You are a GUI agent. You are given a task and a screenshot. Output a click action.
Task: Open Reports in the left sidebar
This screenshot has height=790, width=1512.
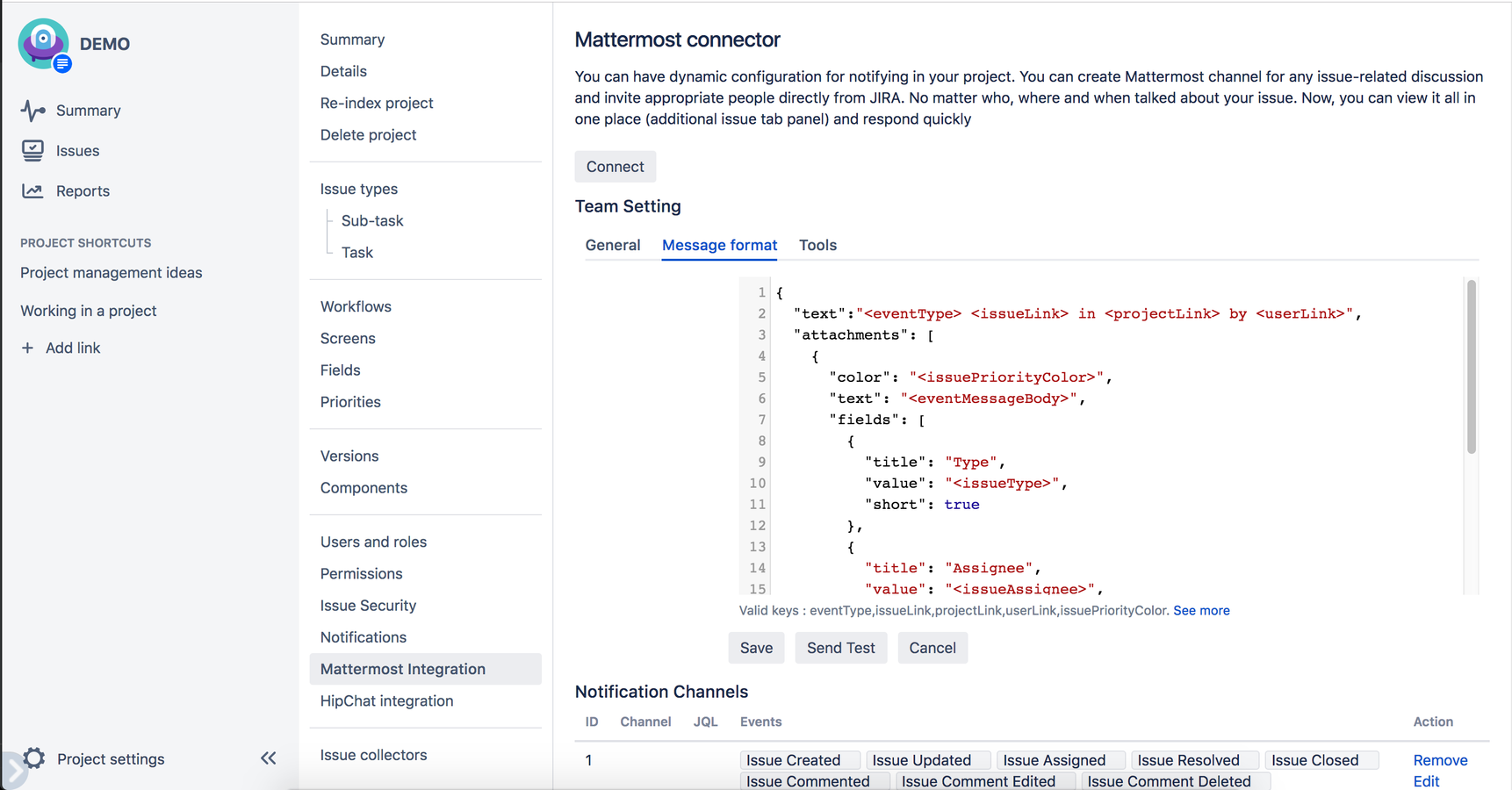point(83,191)
